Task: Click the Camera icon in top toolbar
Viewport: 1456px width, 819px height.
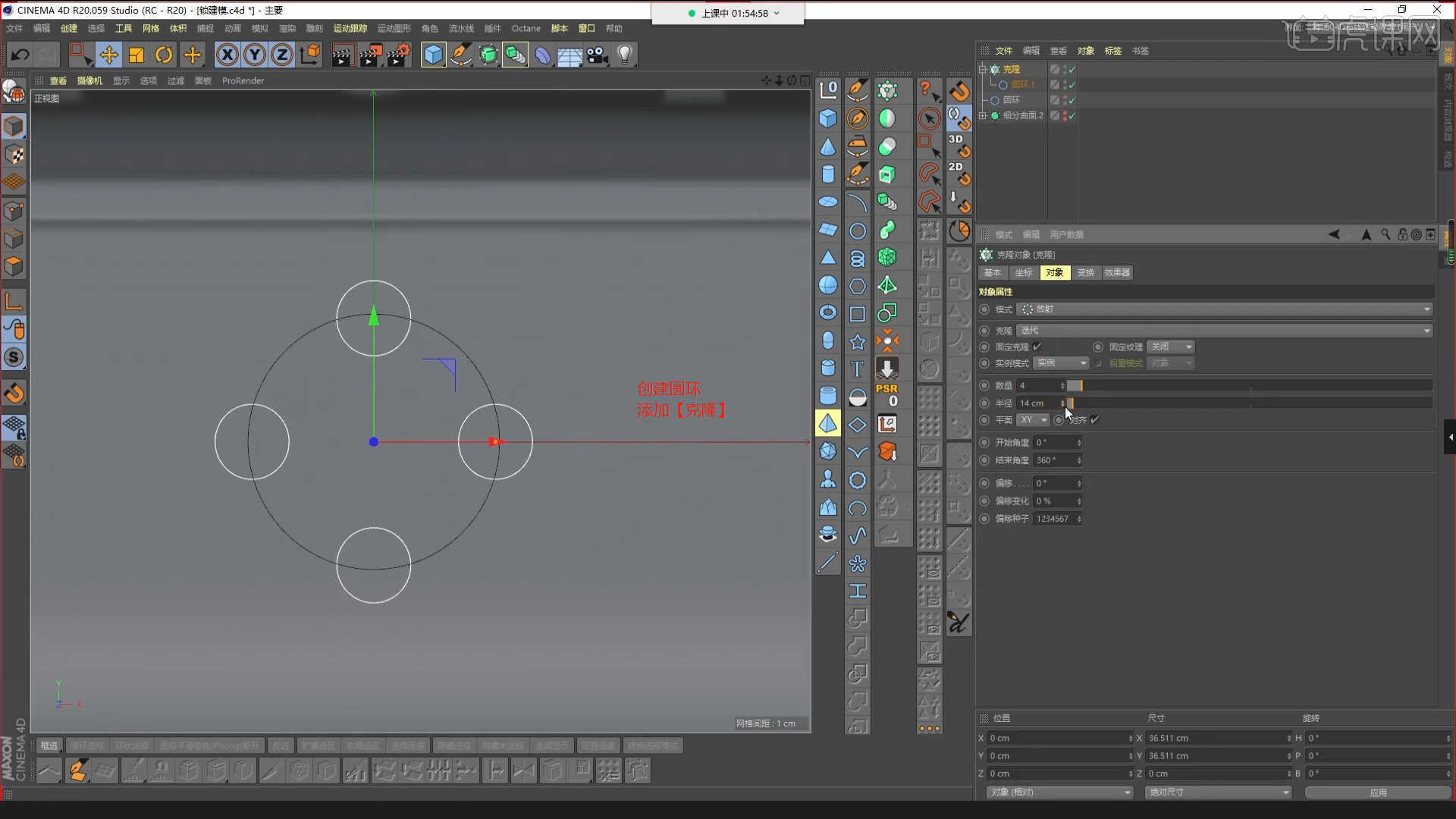Action: click(598, 55)
